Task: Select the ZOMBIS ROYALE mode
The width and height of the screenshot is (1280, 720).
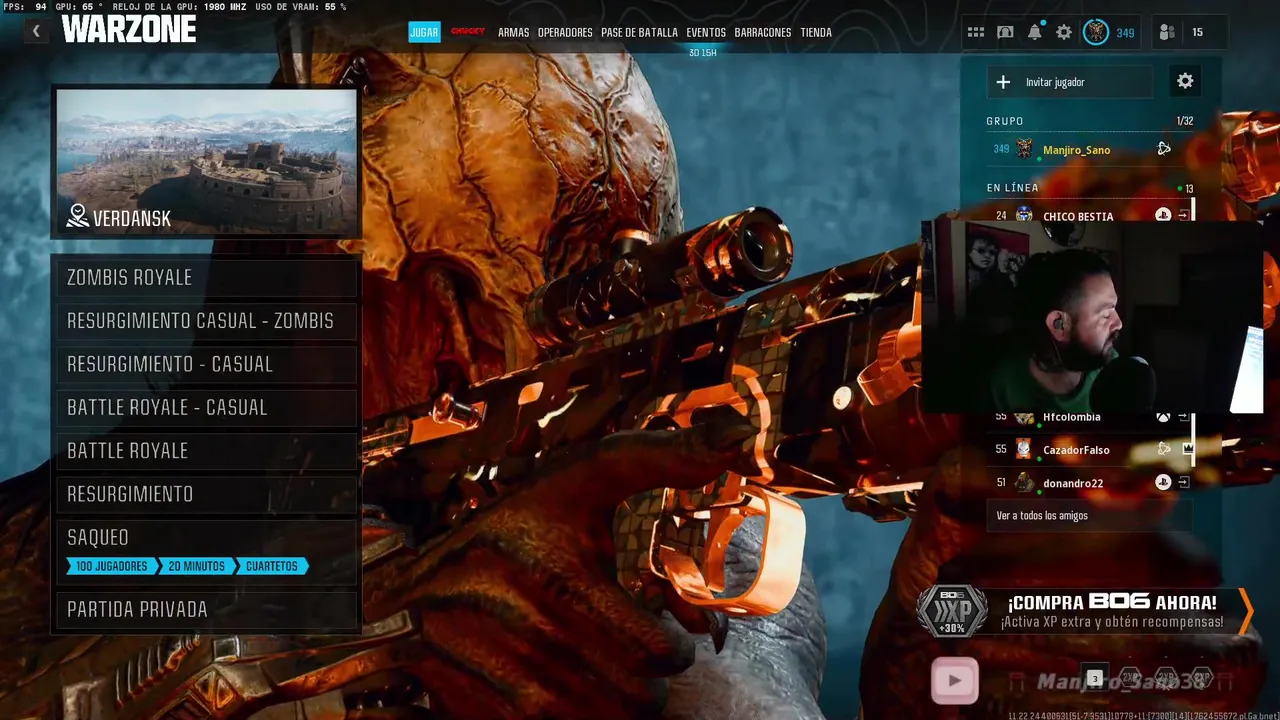Action: click(206, 278)
